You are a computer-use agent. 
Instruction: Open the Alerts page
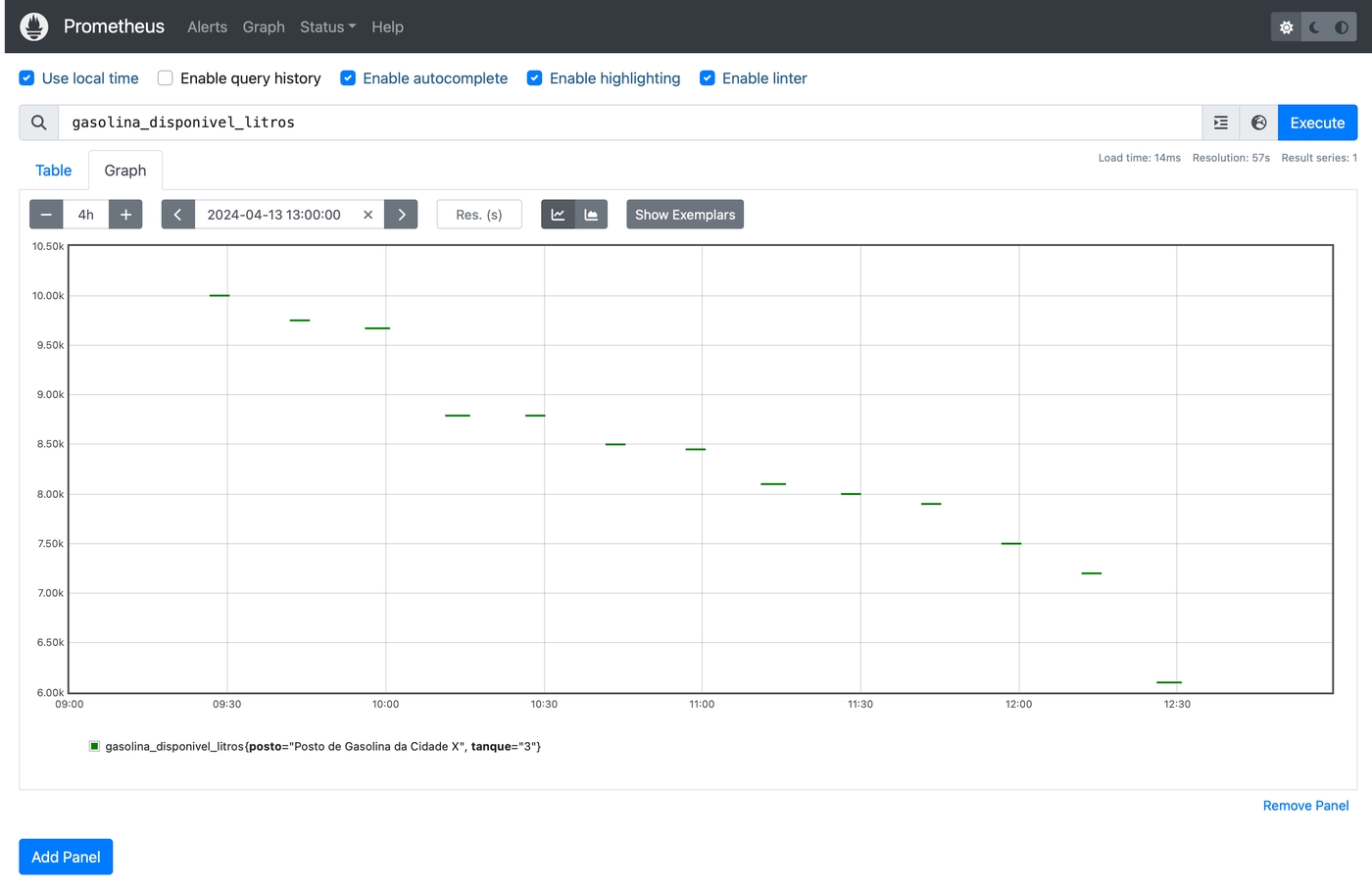pos(207,27)
